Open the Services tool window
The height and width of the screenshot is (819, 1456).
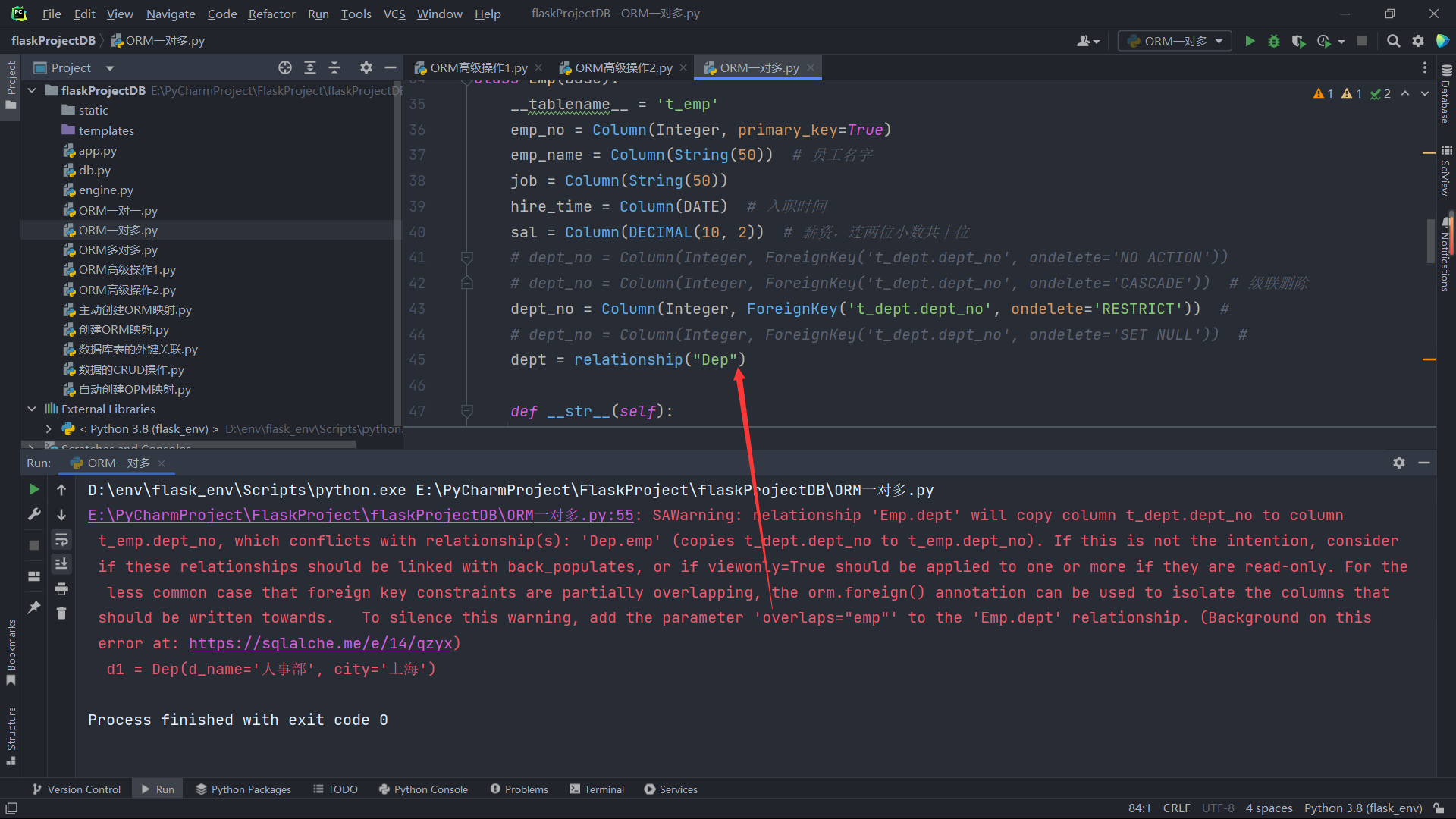pyautogui.click(x=670, y=789)
